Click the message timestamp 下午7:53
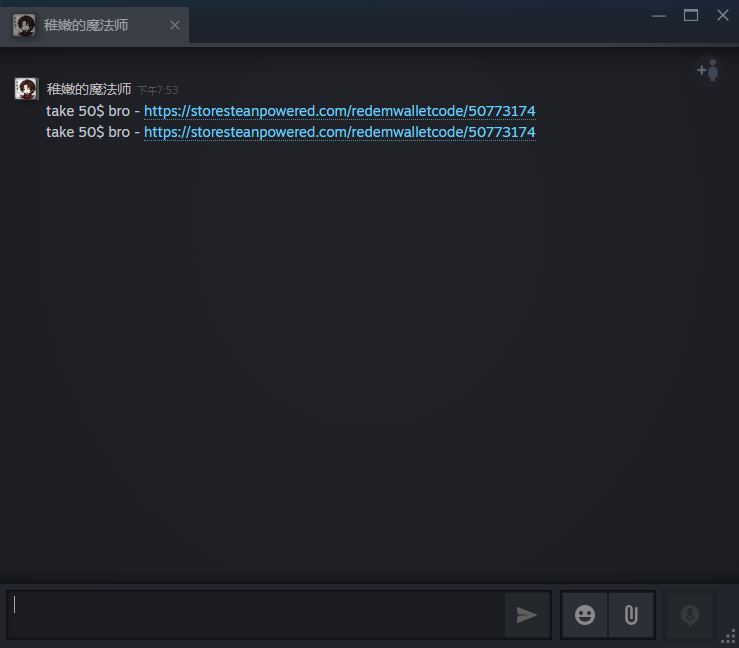Viewport: 739px width, 648px height. click(157, 90)
